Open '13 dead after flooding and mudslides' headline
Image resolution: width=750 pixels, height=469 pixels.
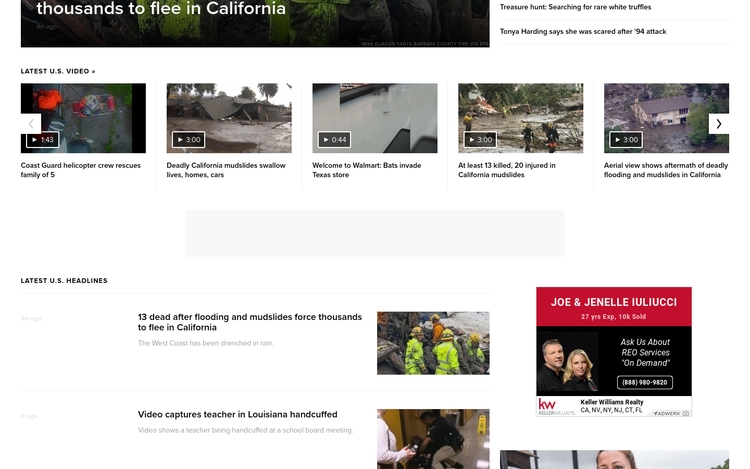(250, 322)
